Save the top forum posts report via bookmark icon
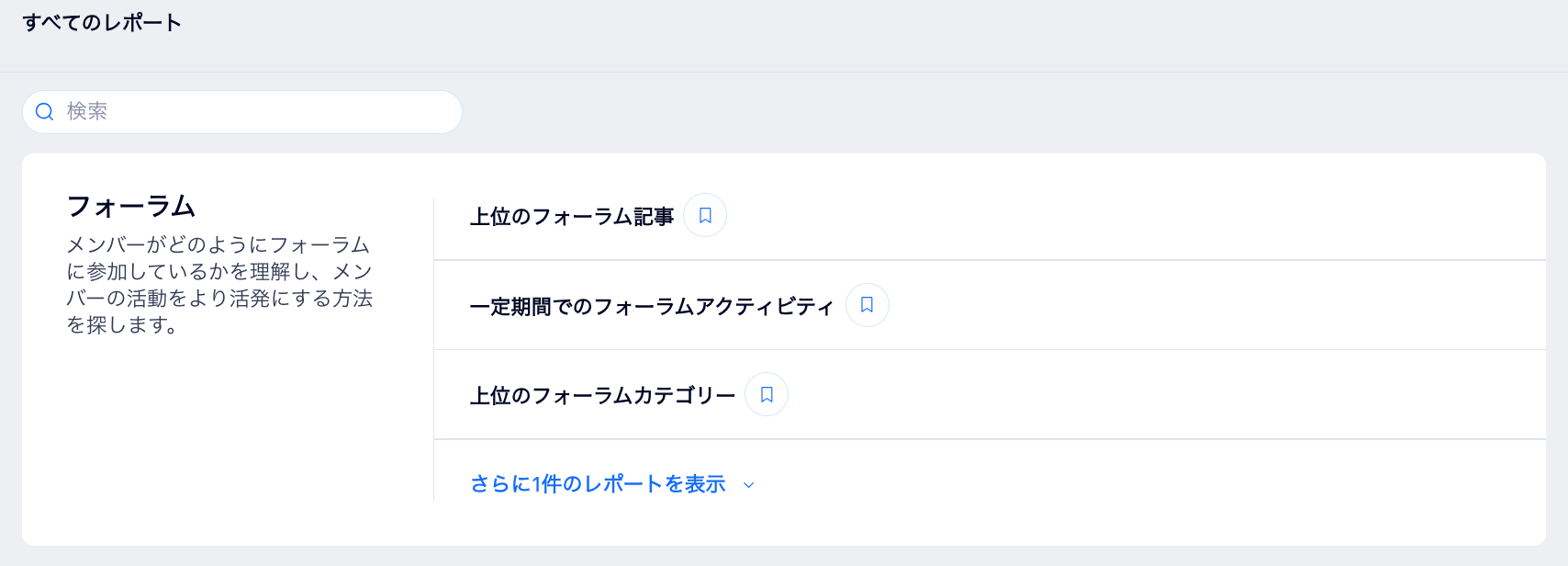Image resolution: width=1568 pixels, height=566 pixels. pos(704,215)
